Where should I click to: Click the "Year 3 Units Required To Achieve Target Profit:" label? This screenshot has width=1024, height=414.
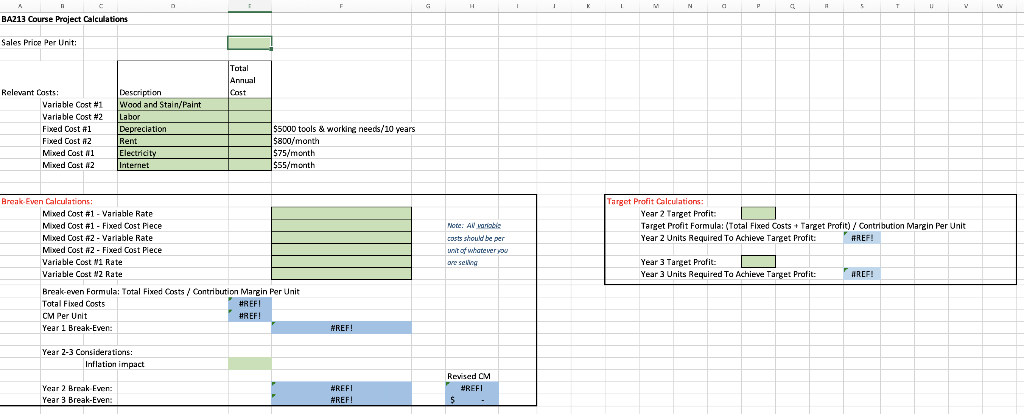[x=728, y=274]
